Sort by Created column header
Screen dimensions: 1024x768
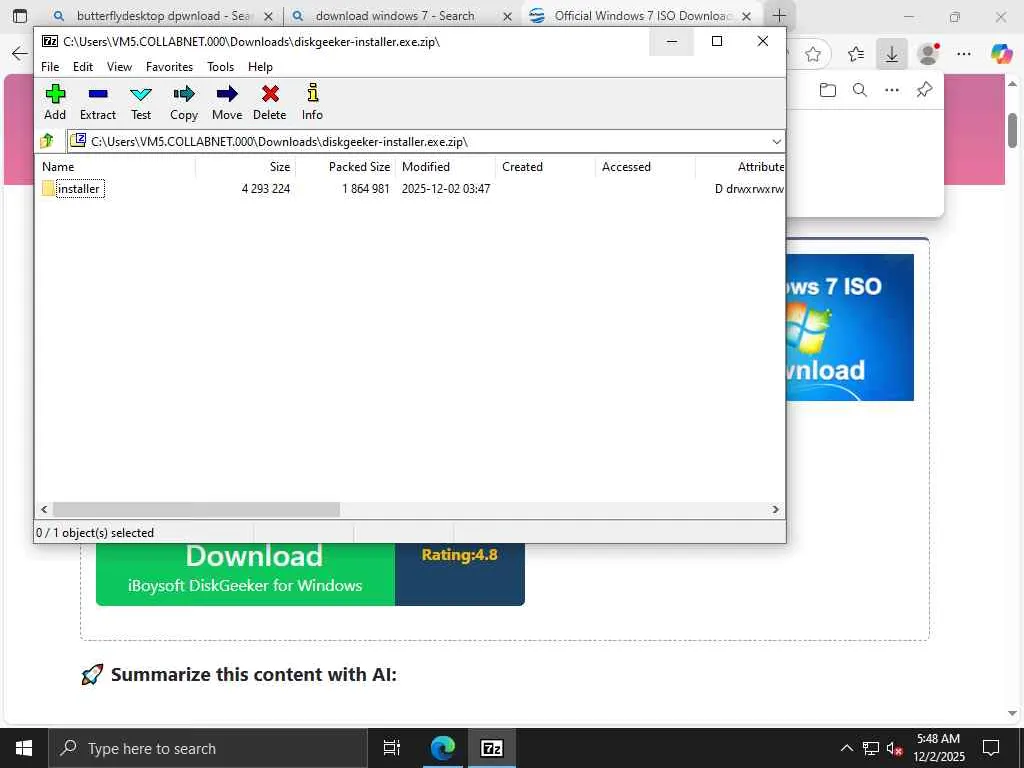545,167
